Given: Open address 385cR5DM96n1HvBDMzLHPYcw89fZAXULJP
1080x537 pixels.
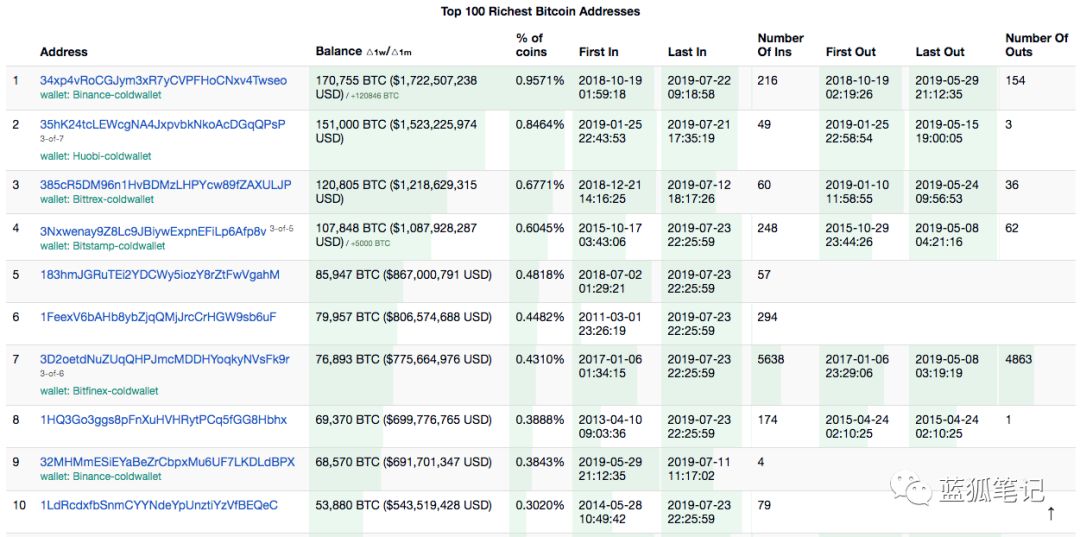Looking at the screenshot, I should pos(165,185).
